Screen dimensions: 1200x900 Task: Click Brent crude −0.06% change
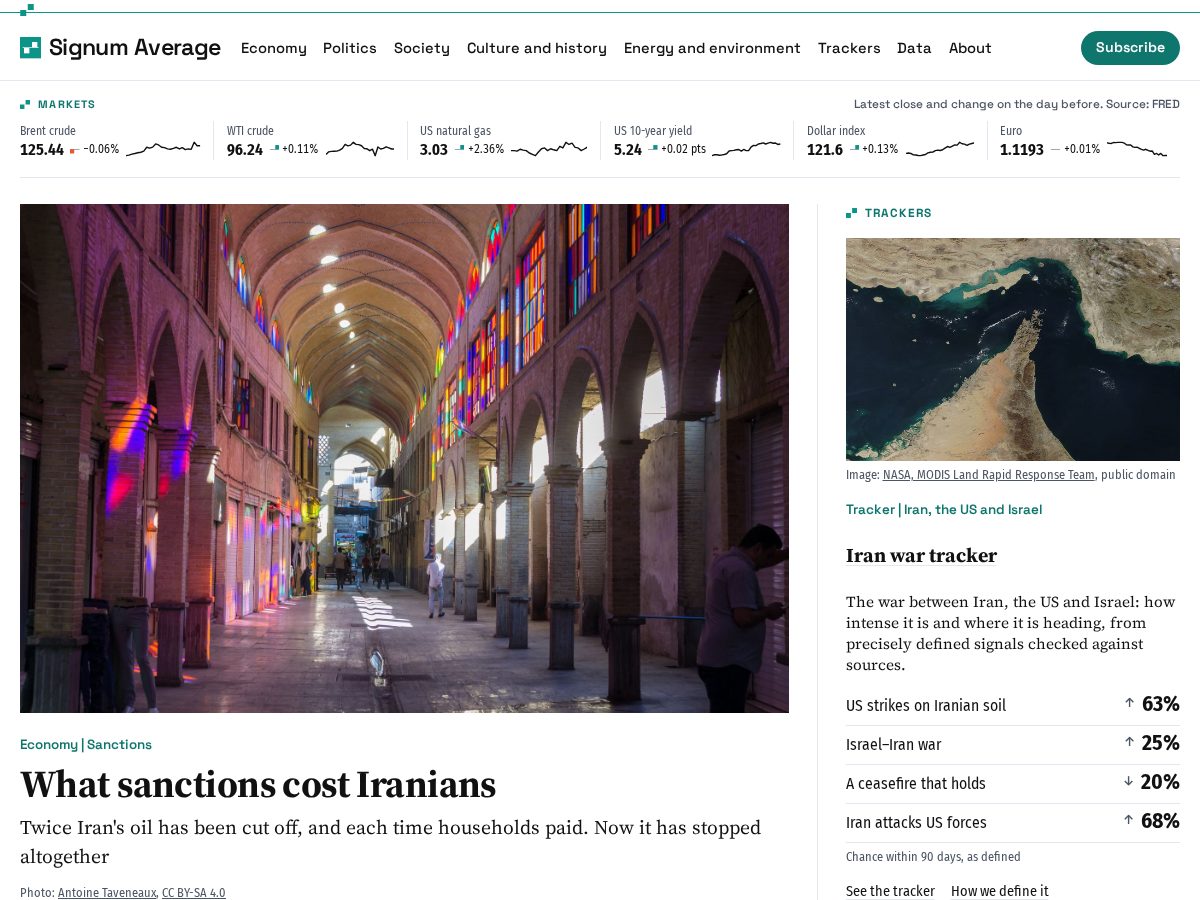[101, 150]
